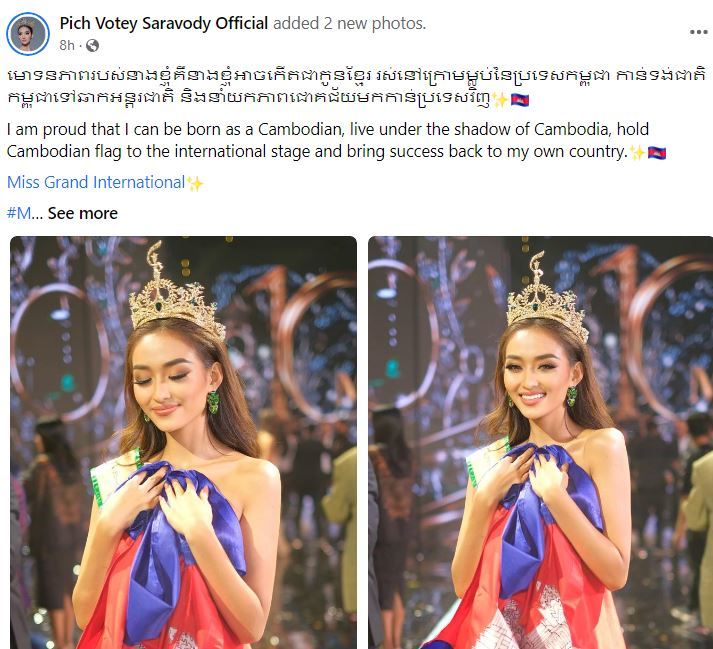Click the golden crown in the left photo
The height and width of the screenshot is (649, 713).
[x=177, y=293]
